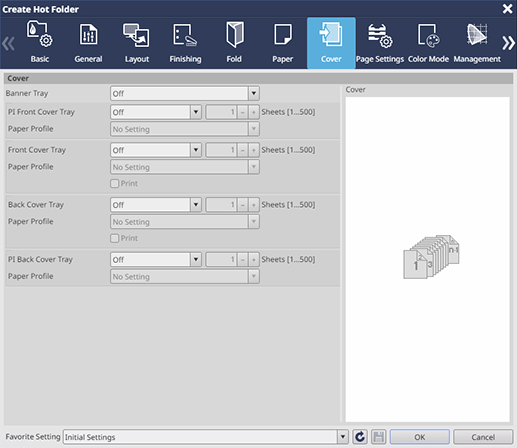Enable Print checkbox under Back Cover Tray
The image size is (517, 448).
114,238
